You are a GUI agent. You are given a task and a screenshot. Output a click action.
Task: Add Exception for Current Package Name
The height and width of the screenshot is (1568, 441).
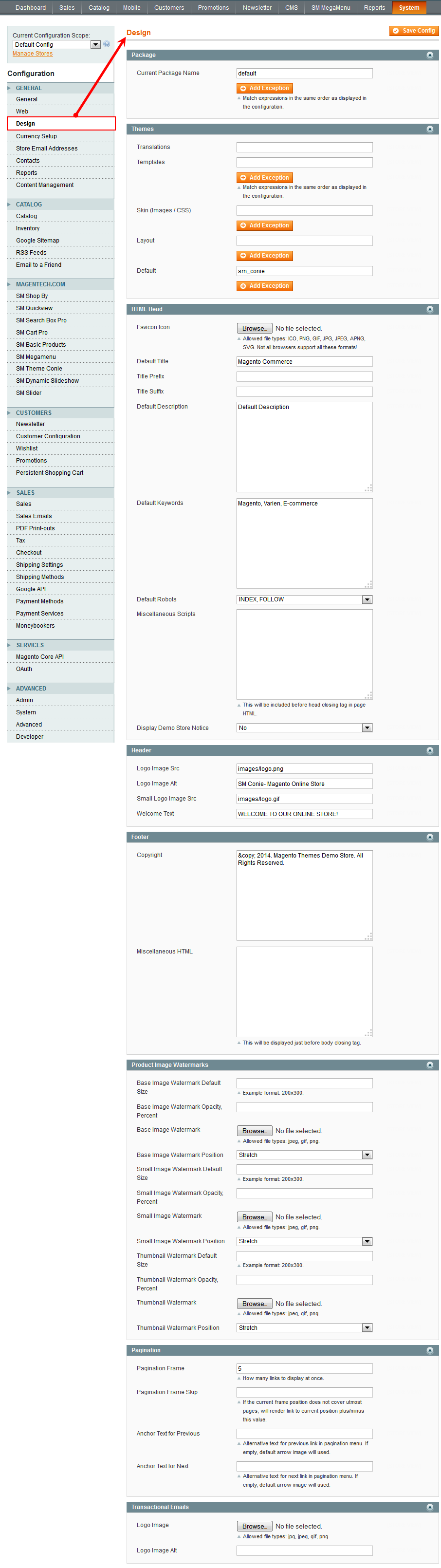pos(265,88)
